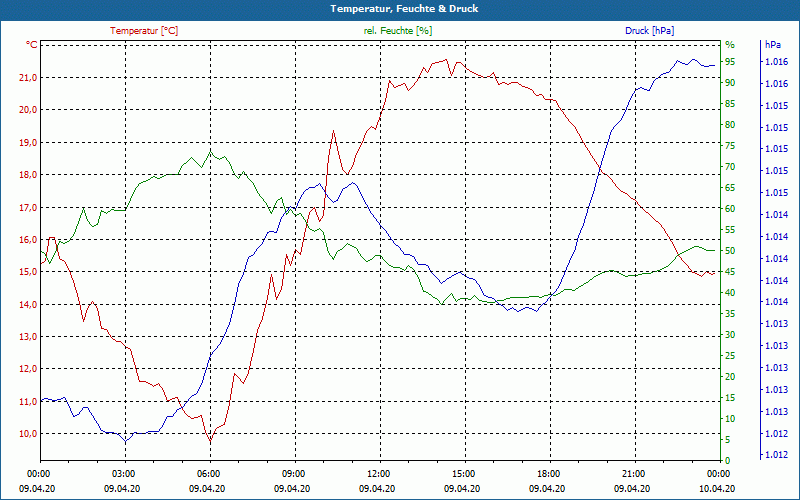Click the 12,0 temperature axis value
The width and height of the screenshot is (800, 500).
coord(28,369)
